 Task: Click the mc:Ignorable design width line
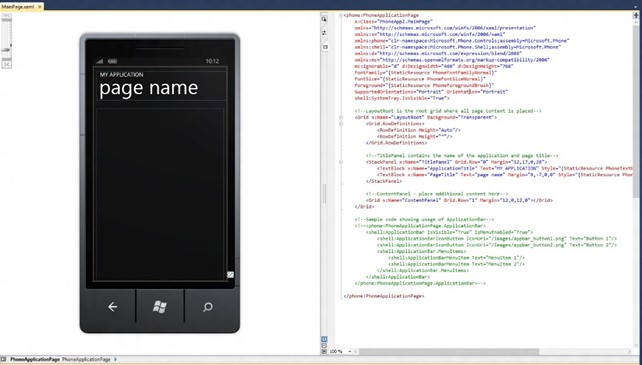pyautogui.click(x=434, y=66)
